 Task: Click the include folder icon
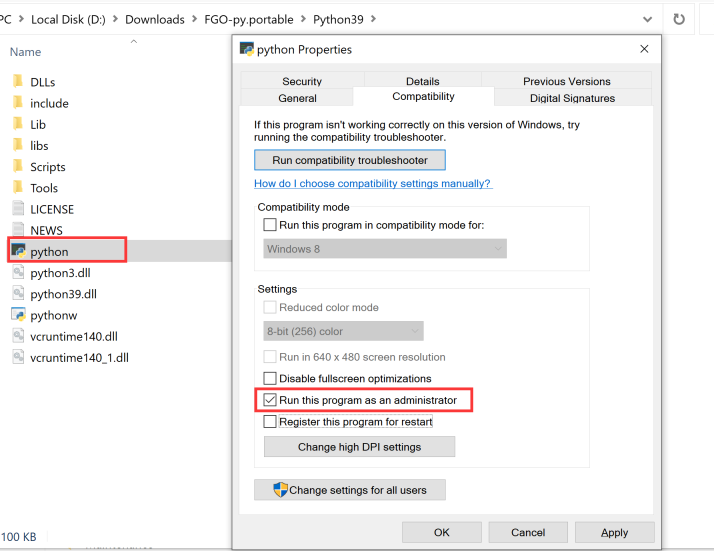[18, 102]
